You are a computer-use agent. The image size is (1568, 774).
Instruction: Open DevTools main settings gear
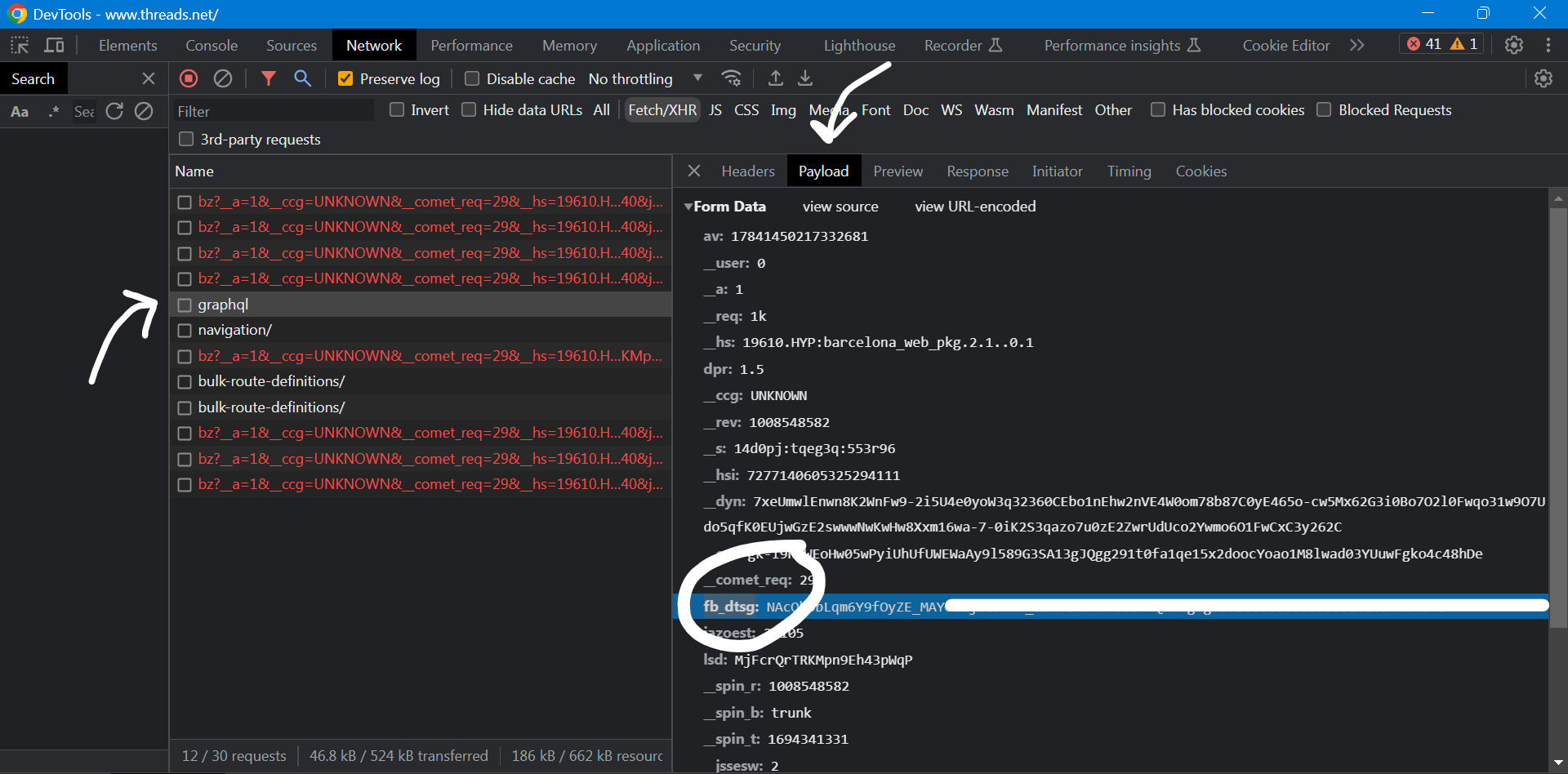coord(1514,45)
